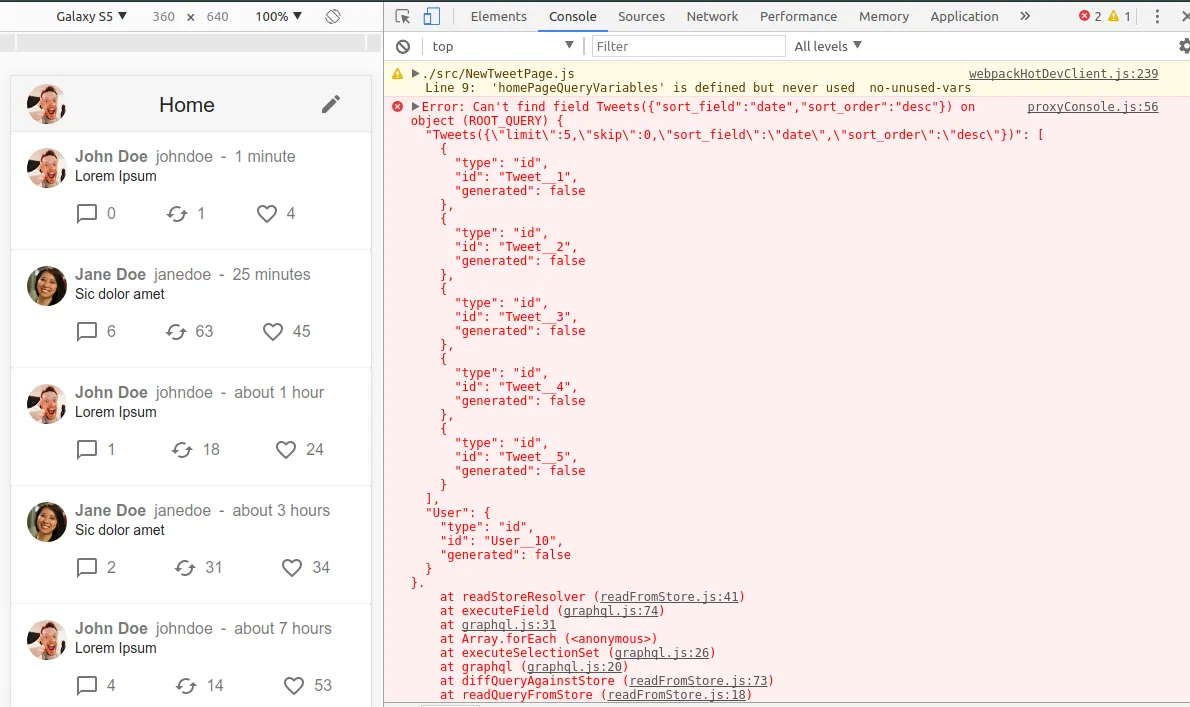Open the top context selector dropdown
This screenshot has width=1190, height=707.
pos(501,46)
